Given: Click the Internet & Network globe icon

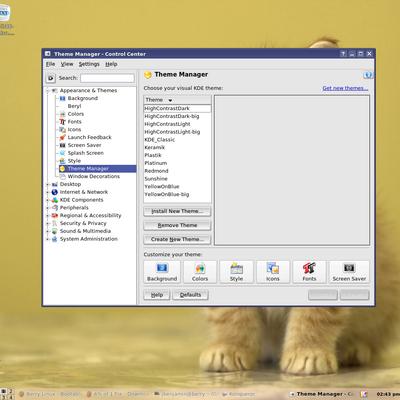Looking at the screenshot, I should pyautogui.click(x=55, y=192).
